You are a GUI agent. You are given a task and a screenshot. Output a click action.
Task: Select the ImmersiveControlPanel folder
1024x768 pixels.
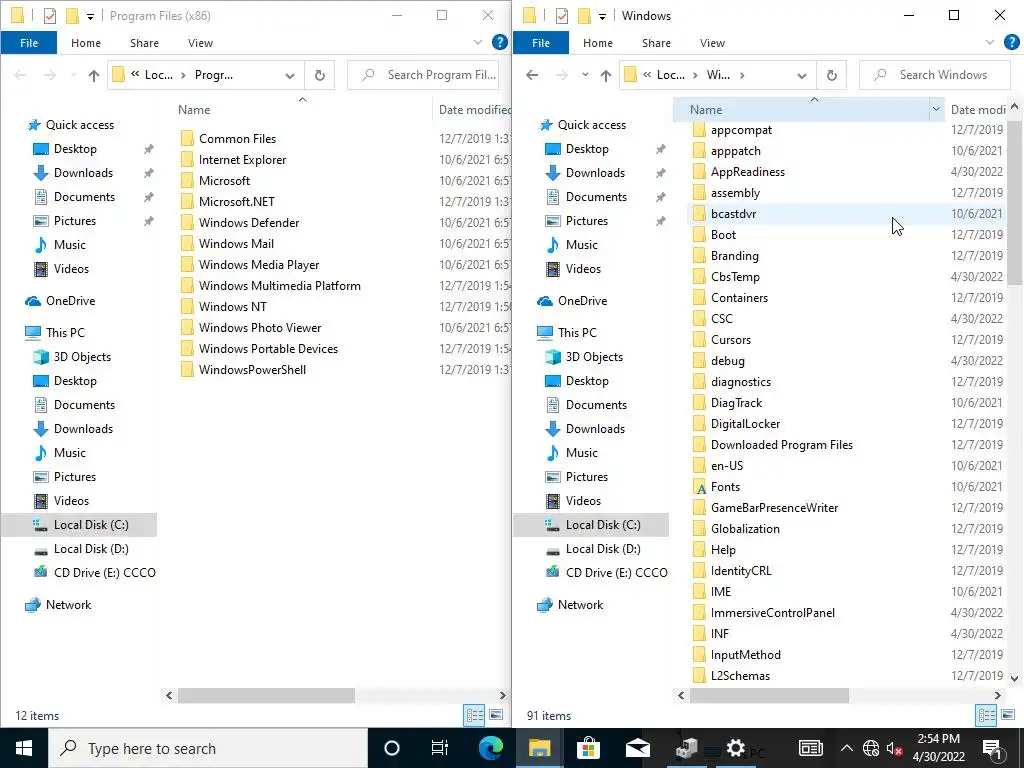773,613
